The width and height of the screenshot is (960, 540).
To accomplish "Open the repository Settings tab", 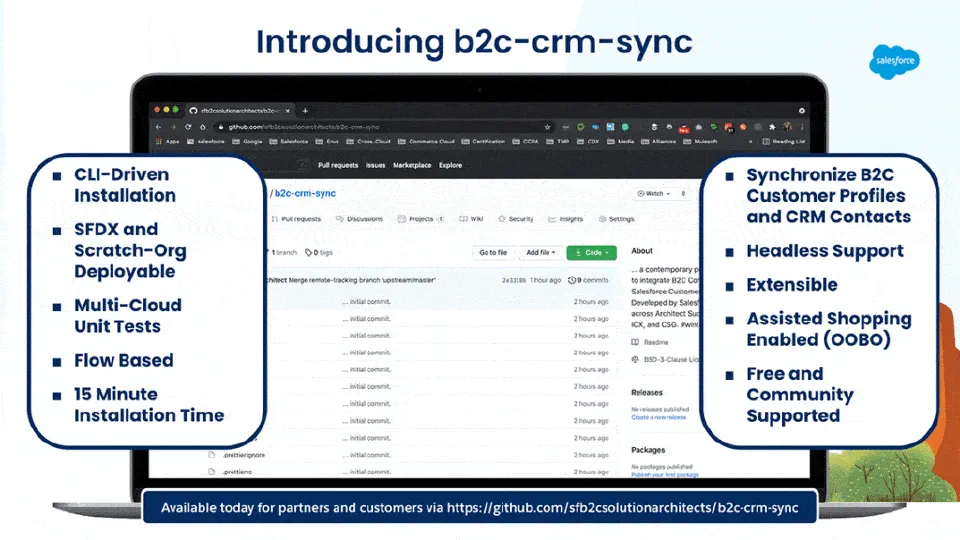I will tap(617, 219).
